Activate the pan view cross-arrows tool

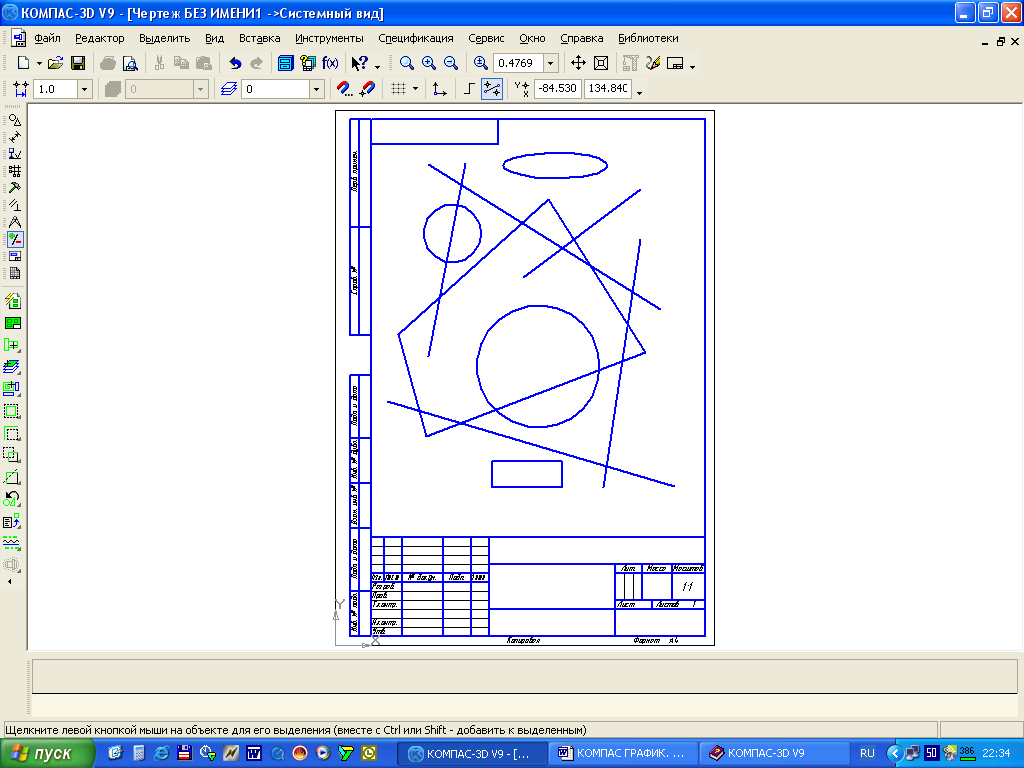click(578, 63)
